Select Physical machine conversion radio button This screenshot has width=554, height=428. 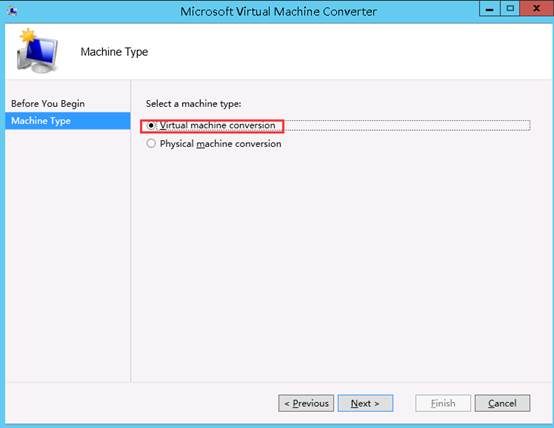151,143
